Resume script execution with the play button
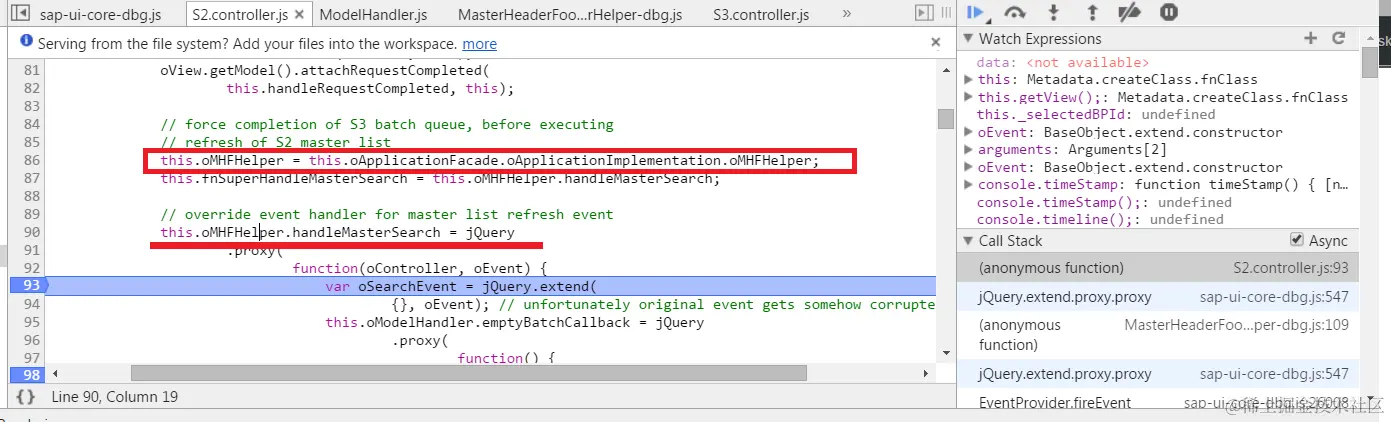The height and width of the screenshot is (422, 1391). (976, 13)
